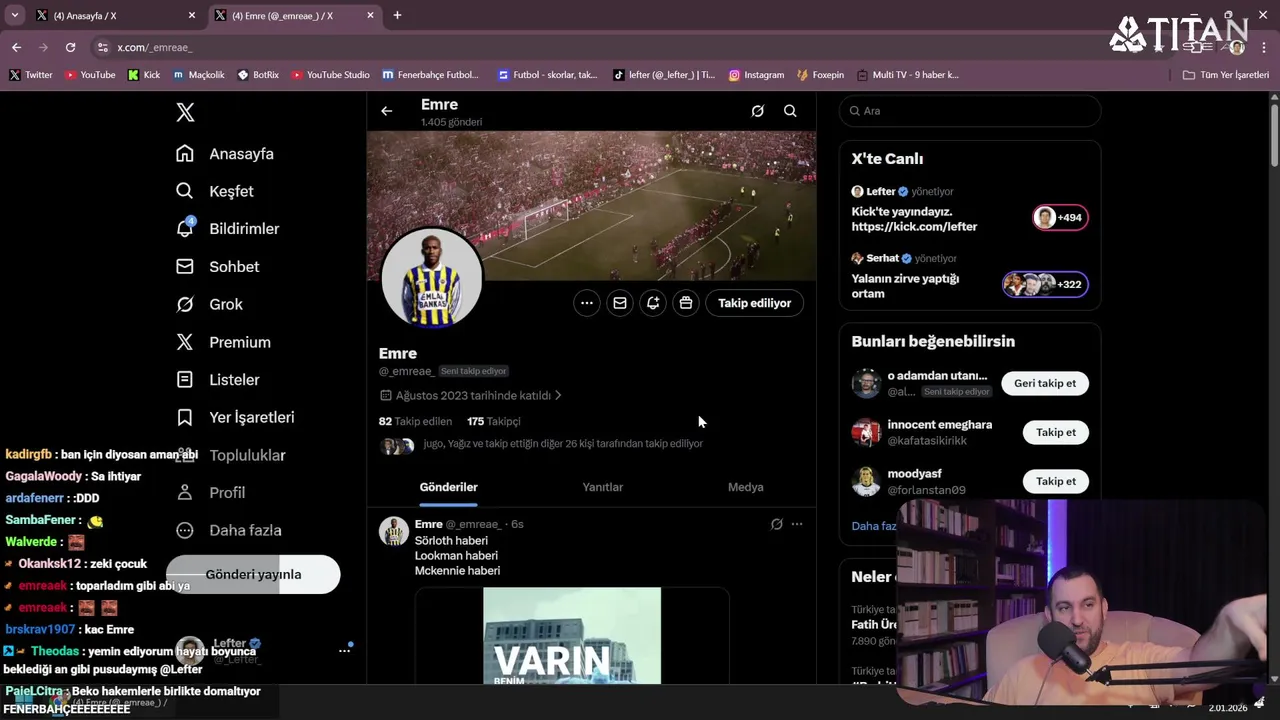Image resolution: width=1280 pixels, height=720 pixels.
Task: Open Maçkolik bookmark
Action: pyautogui.click(x=198, y=75)
